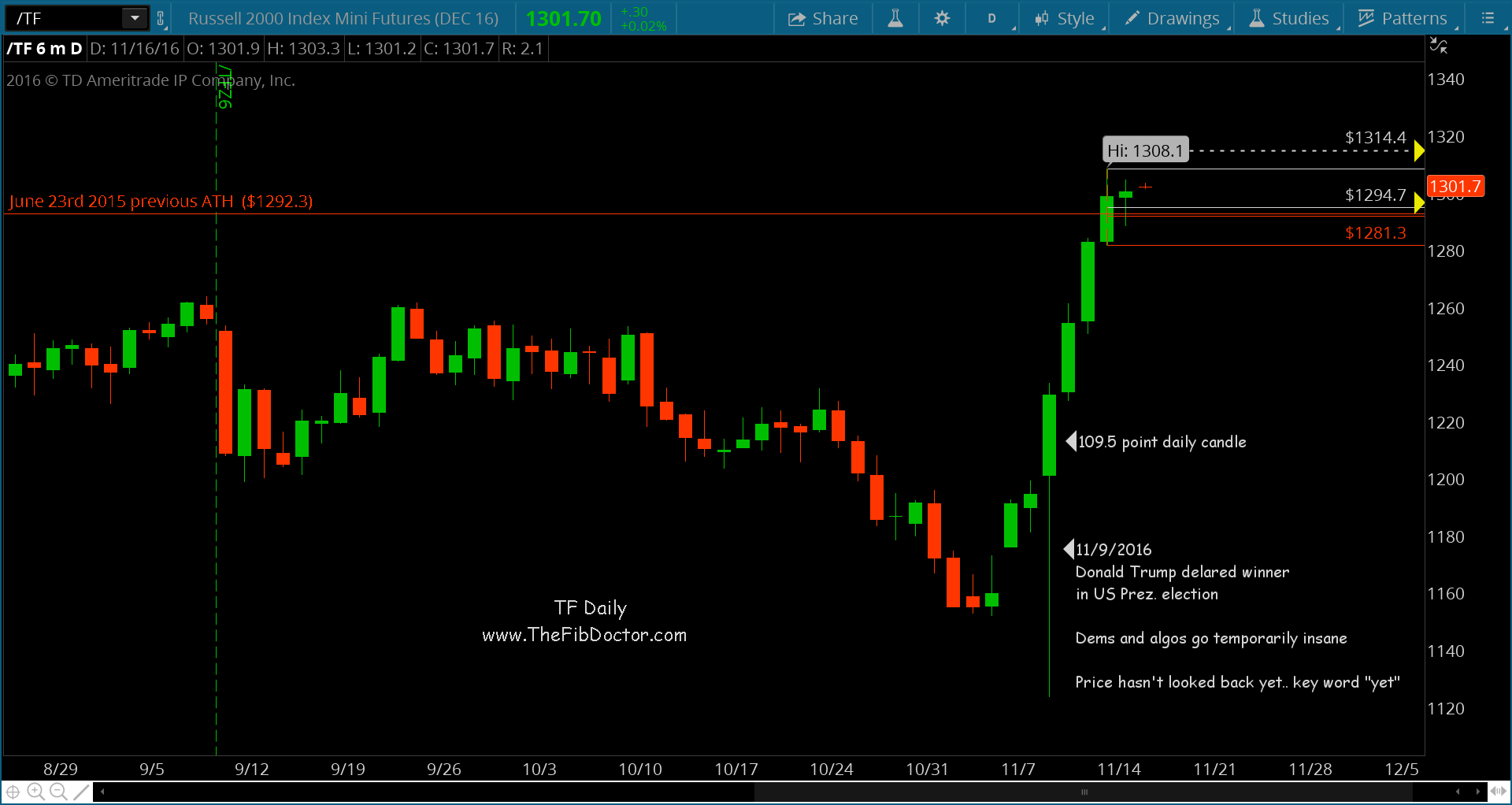Click the symbol link clip icon
Screen dimensions: 1512x805
click(x=161, y=18)
